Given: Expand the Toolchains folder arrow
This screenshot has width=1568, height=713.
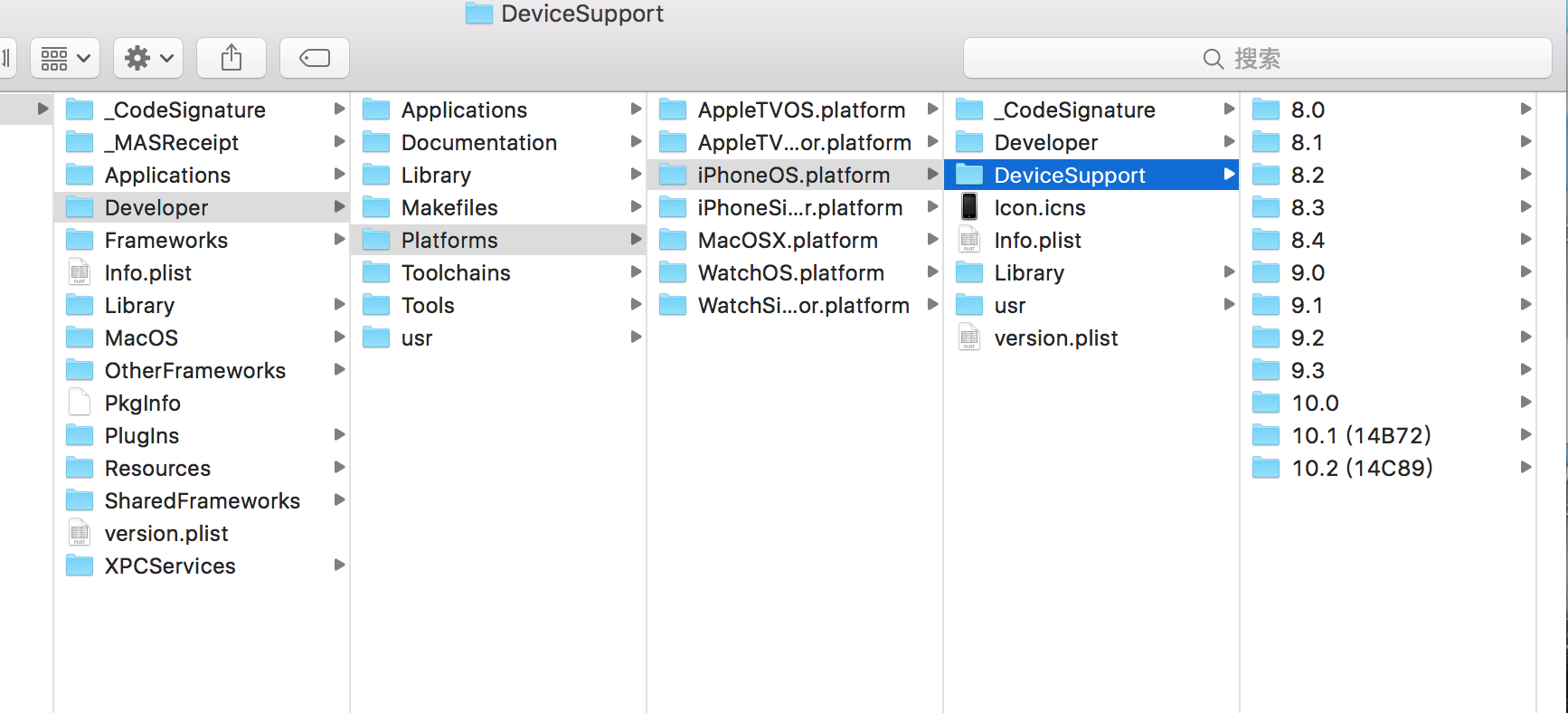Looking at the screenshot, I should pyautogui.click(x=636, y=271).
